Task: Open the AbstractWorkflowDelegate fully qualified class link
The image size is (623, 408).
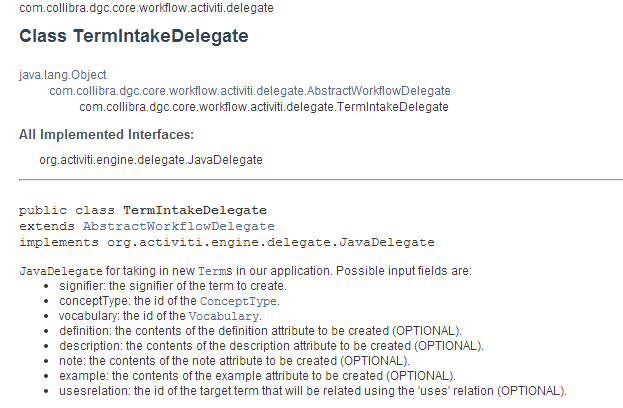Action: pyautogui.click(x=250, y=91)
